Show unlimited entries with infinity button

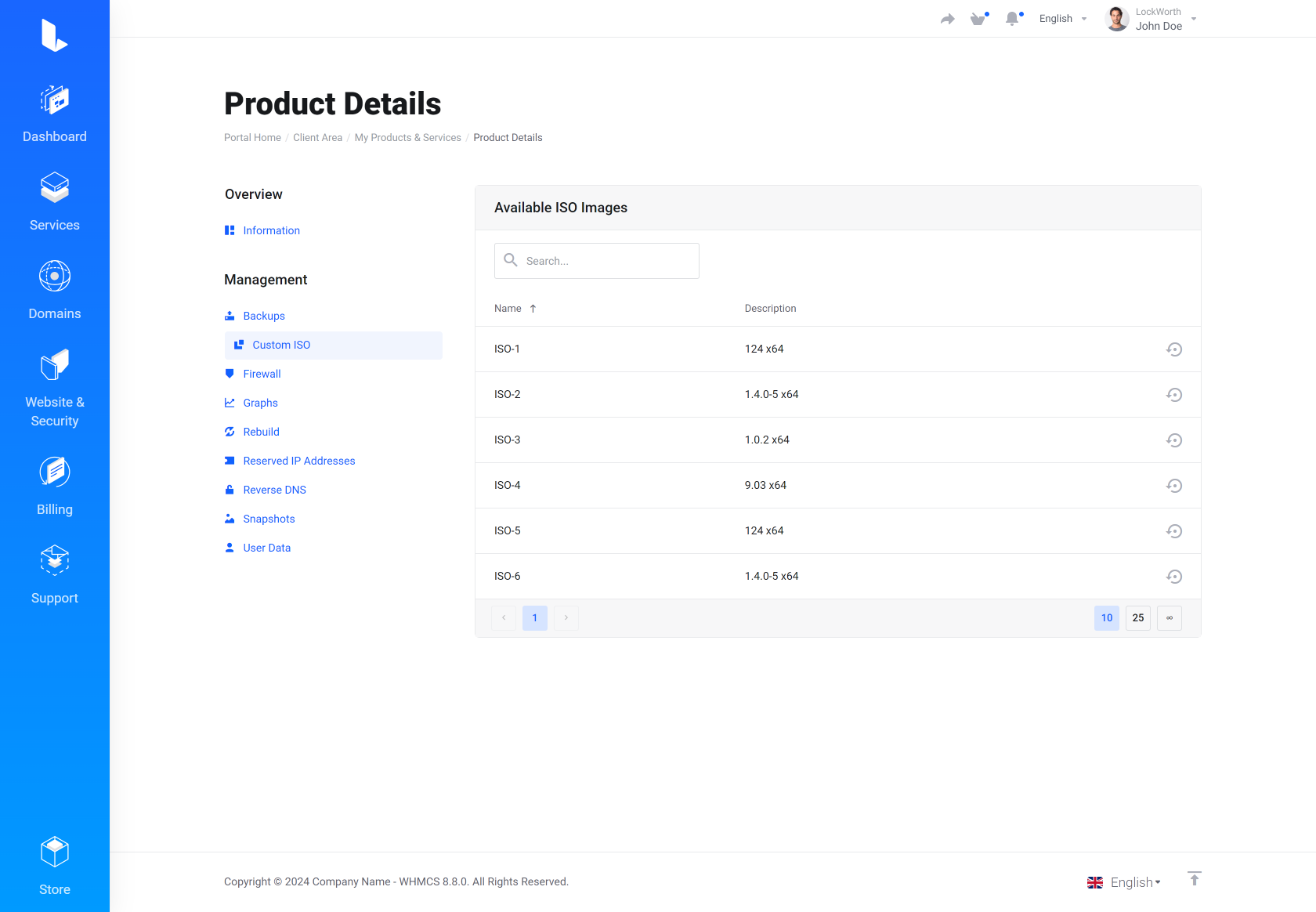point(1170,618)
